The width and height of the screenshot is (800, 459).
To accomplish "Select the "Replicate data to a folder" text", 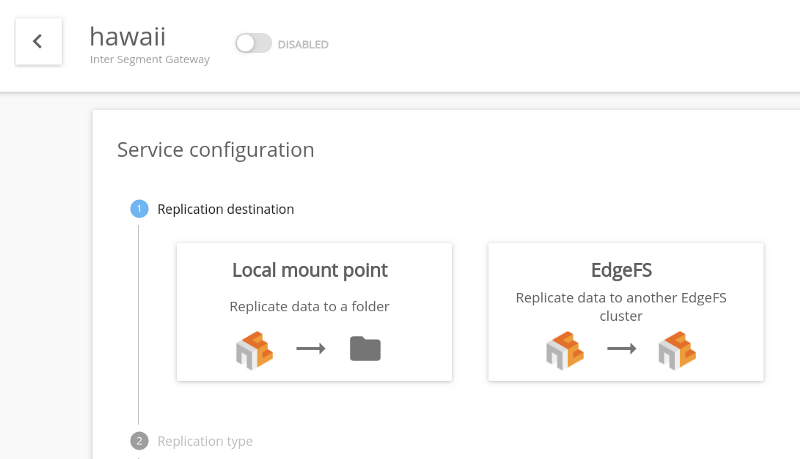I will (x=310, y=306).
